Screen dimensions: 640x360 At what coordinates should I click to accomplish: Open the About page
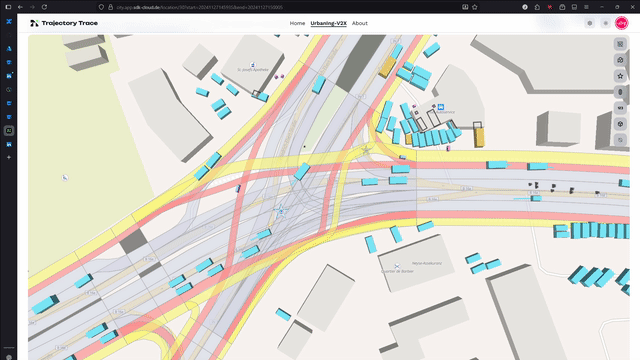tap(360, 23)
